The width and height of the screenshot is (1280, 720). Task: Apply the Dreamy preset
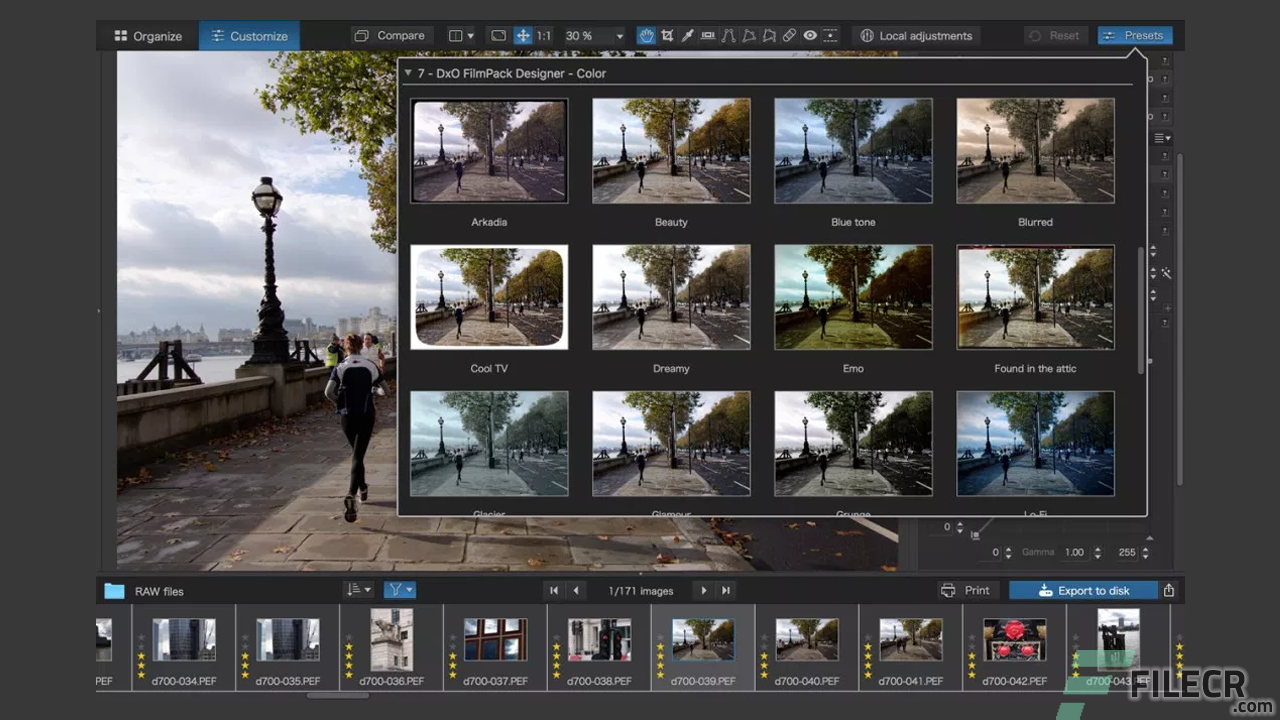pyautogui.click(x=671, y=297)
